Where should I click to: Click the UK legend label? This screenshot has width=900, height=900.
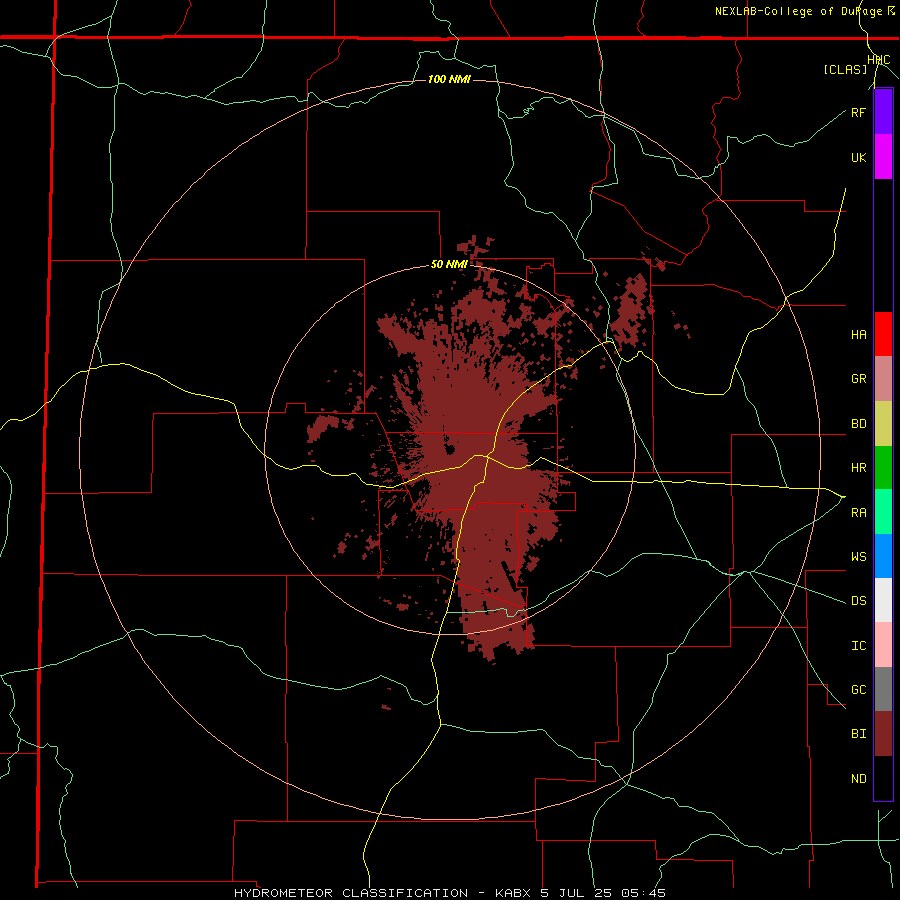click(858, 157)
